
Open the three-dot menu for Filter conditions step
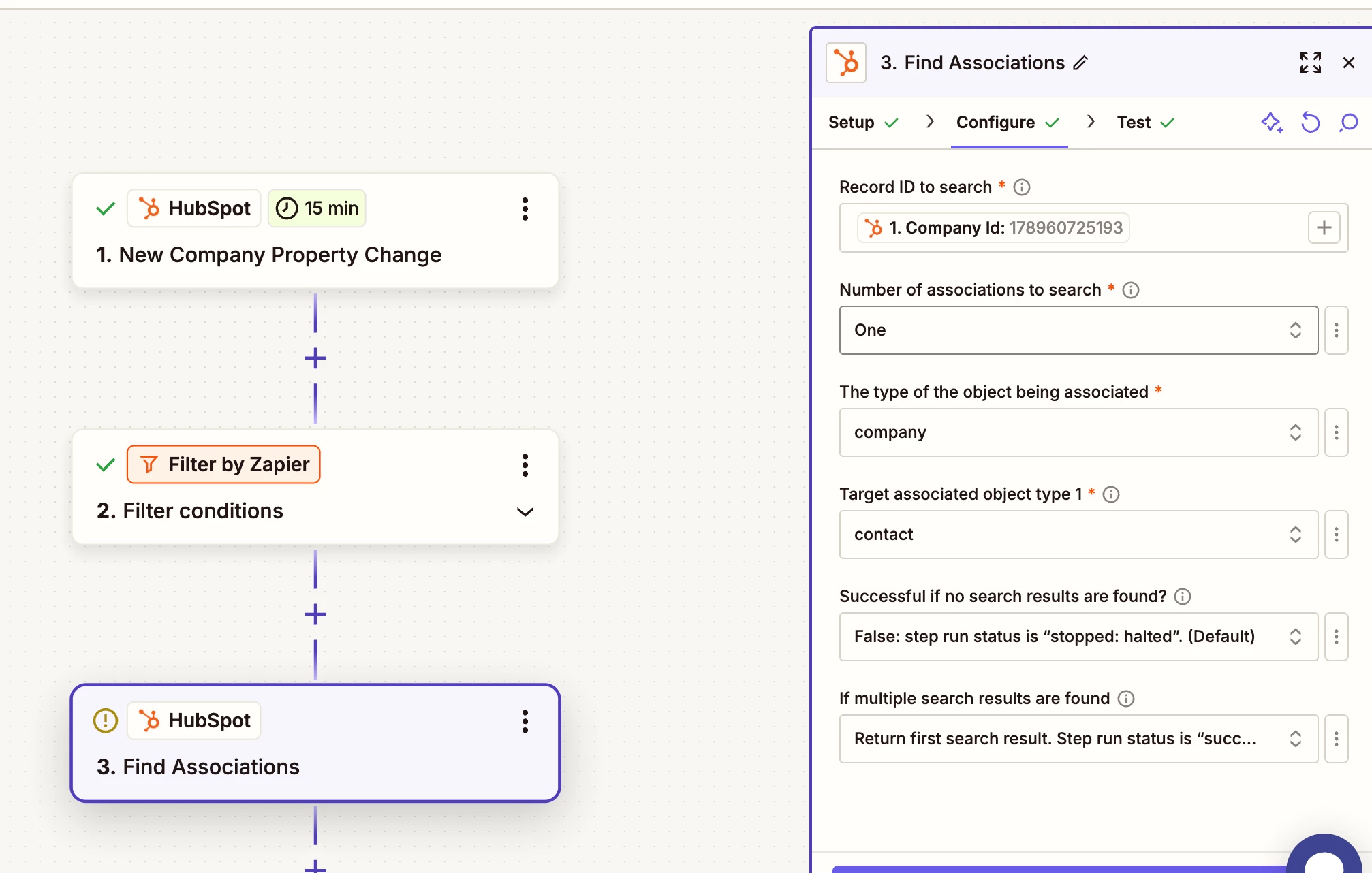[x=525, y=465]
